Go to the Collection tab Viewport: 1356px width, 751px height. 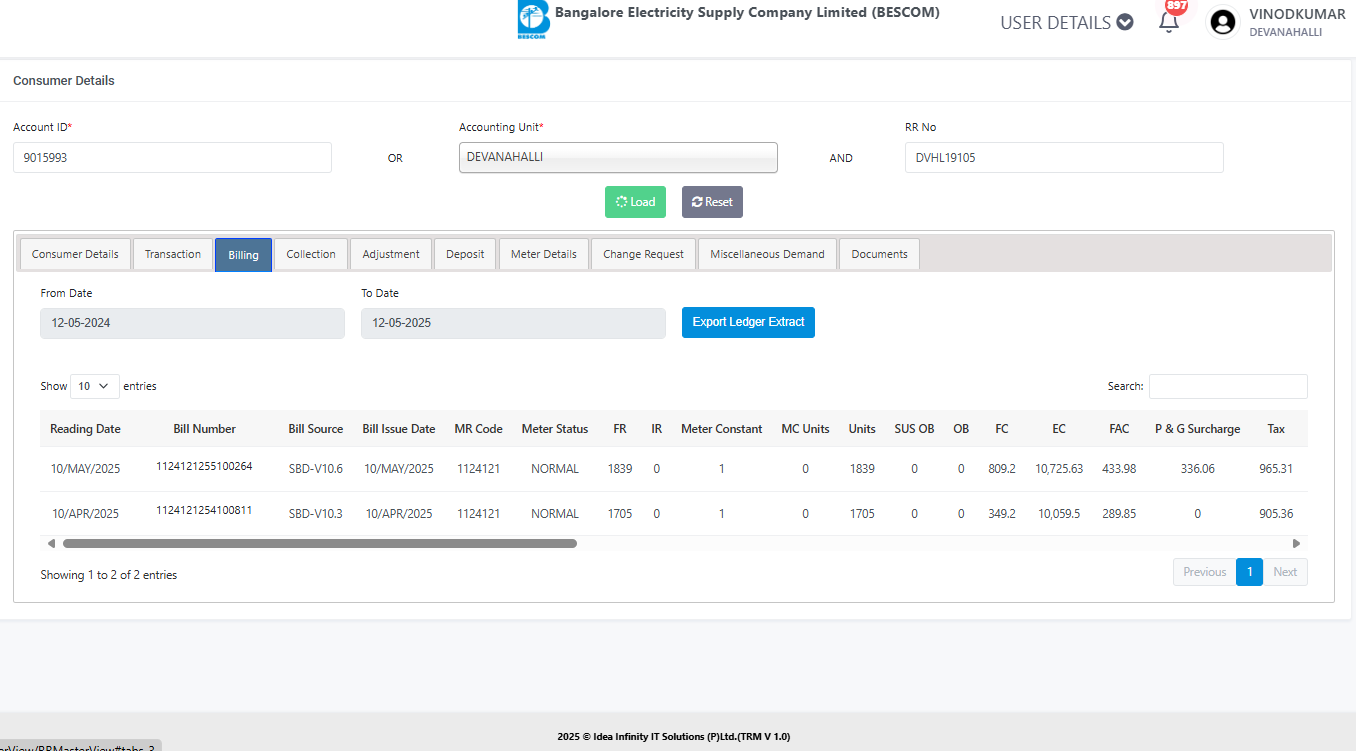[x=311, y=254]
